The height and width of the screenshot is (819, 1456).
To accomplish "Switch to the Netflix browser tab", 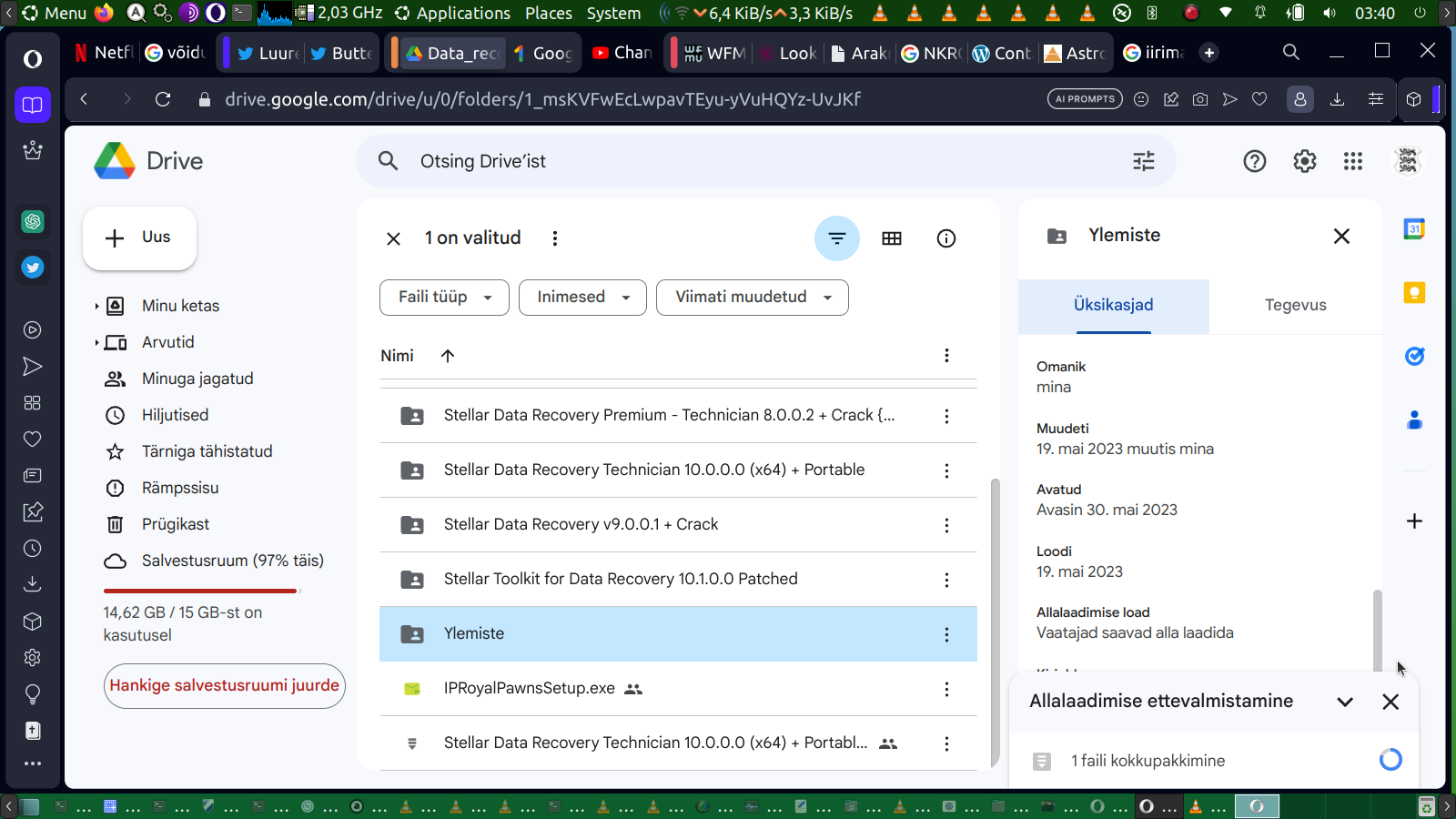I will (104, 53).
